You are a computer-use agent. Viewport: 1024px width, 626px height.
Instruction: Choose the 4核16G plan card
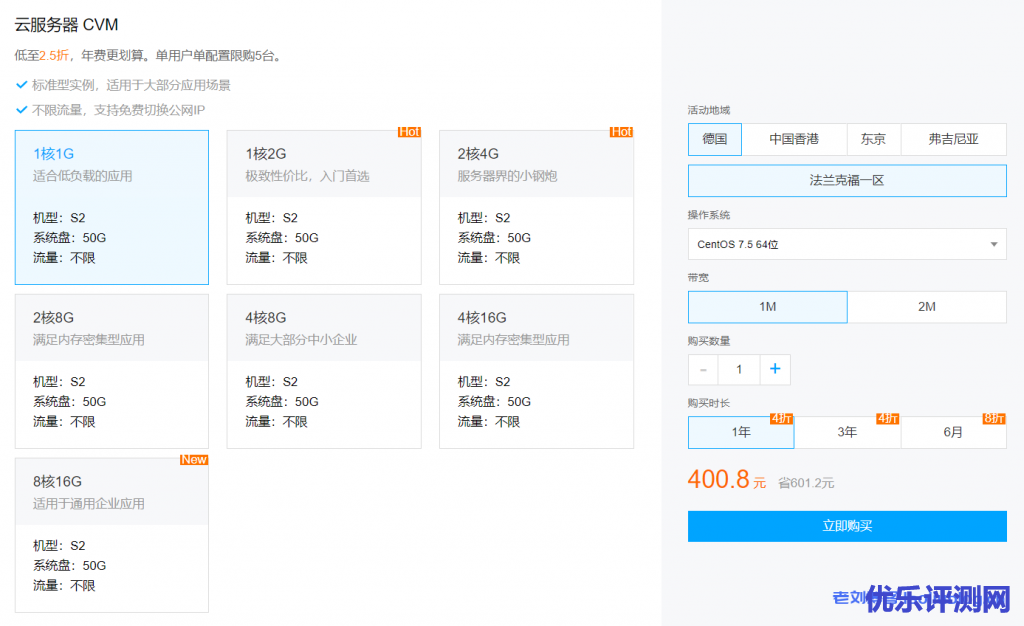coord(536,371)
